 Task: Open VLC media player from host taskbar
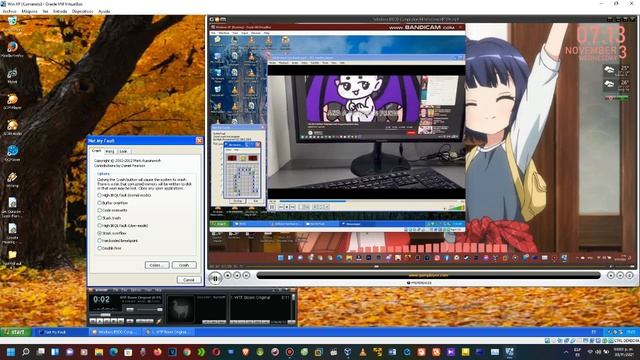(363, 352)
